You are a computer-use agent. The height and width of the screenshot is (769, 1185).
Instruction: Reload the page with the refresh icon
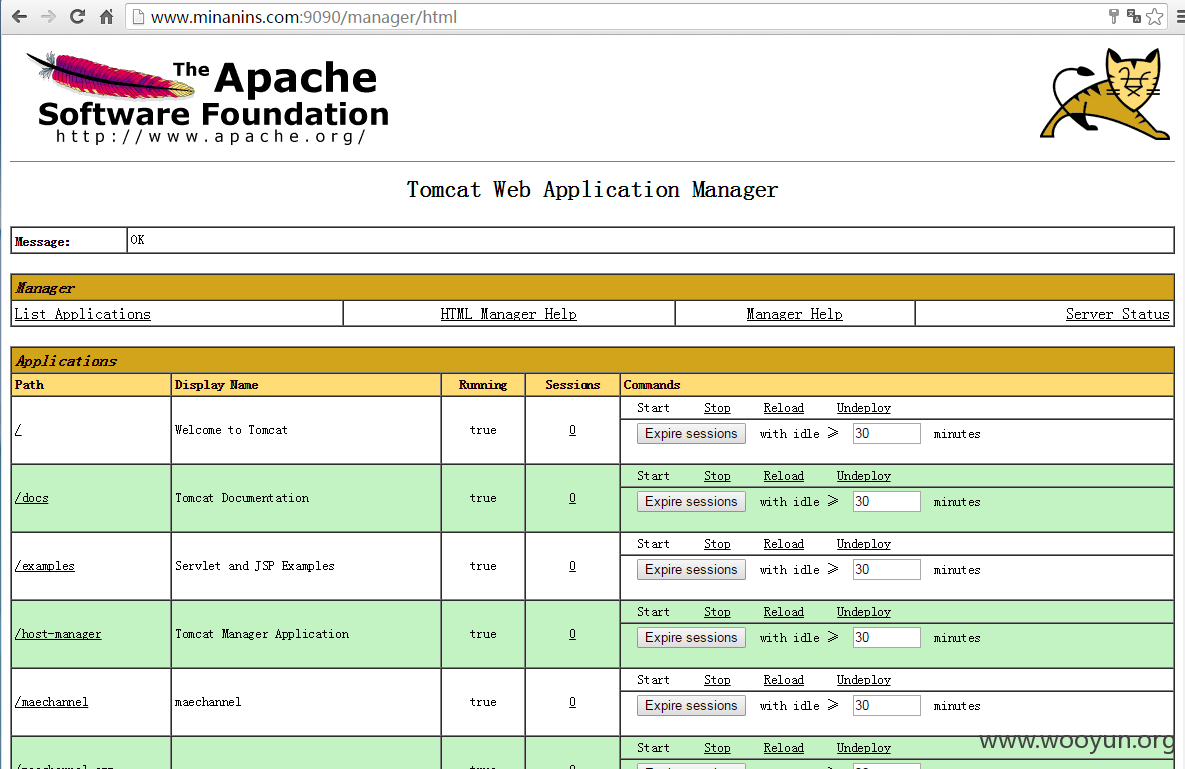click(x=77, y=17)
